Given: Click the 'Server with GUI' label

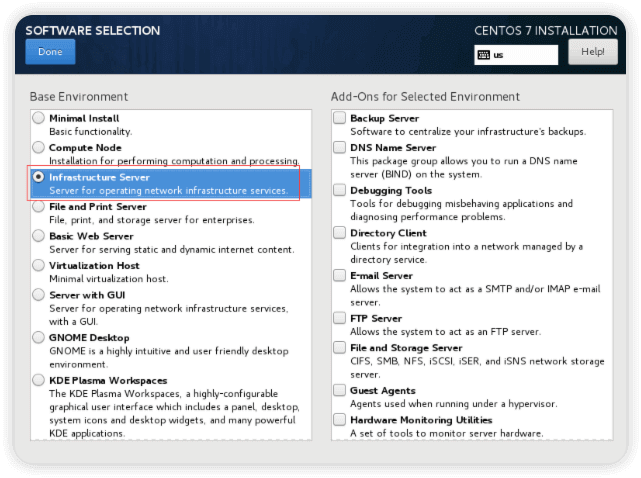Looking at the screenshot, I should point(87,295).
